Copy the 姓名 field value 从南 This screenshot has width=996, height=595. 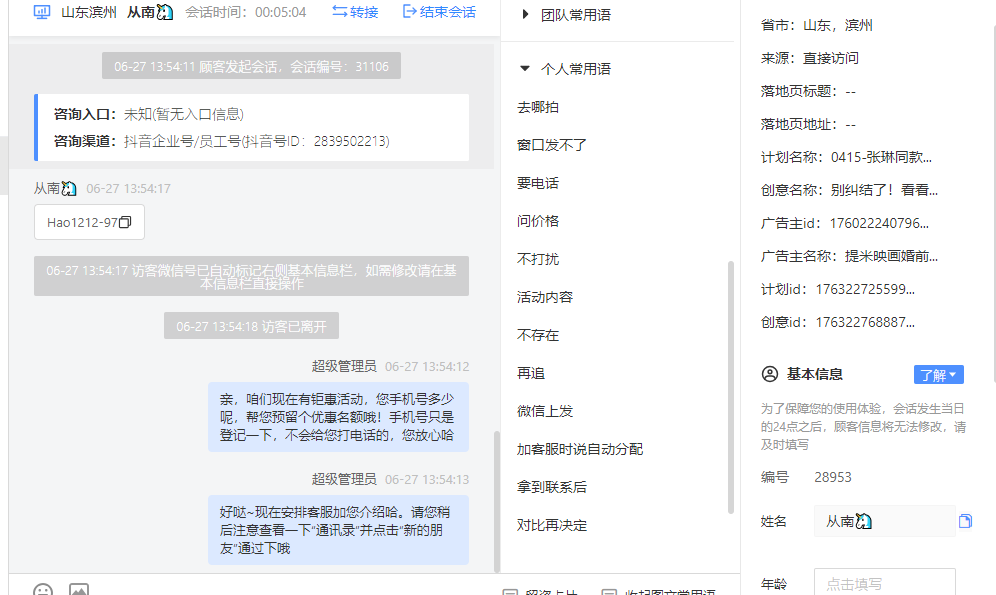[965, 521]
